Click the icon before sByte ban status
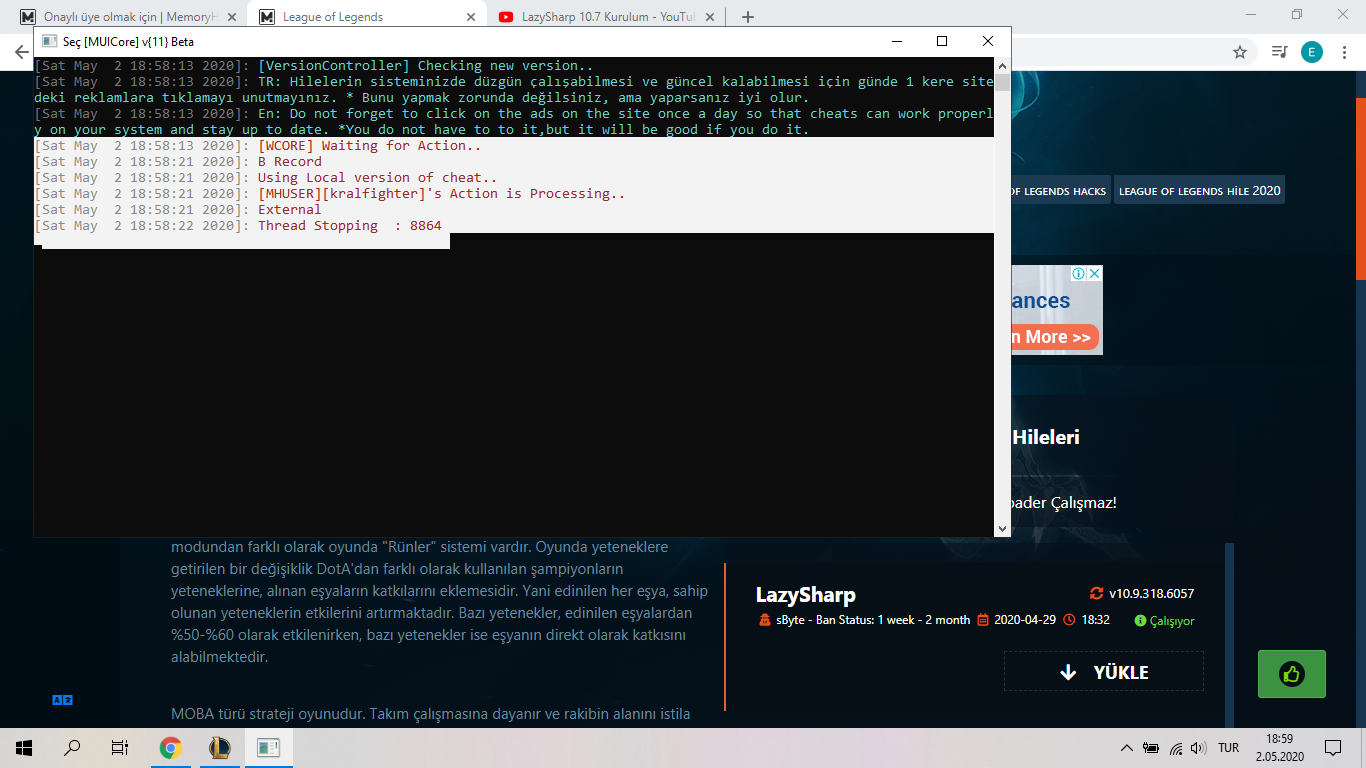The width and height of the screenshot is (1366, 768). (x=766, y=620)
